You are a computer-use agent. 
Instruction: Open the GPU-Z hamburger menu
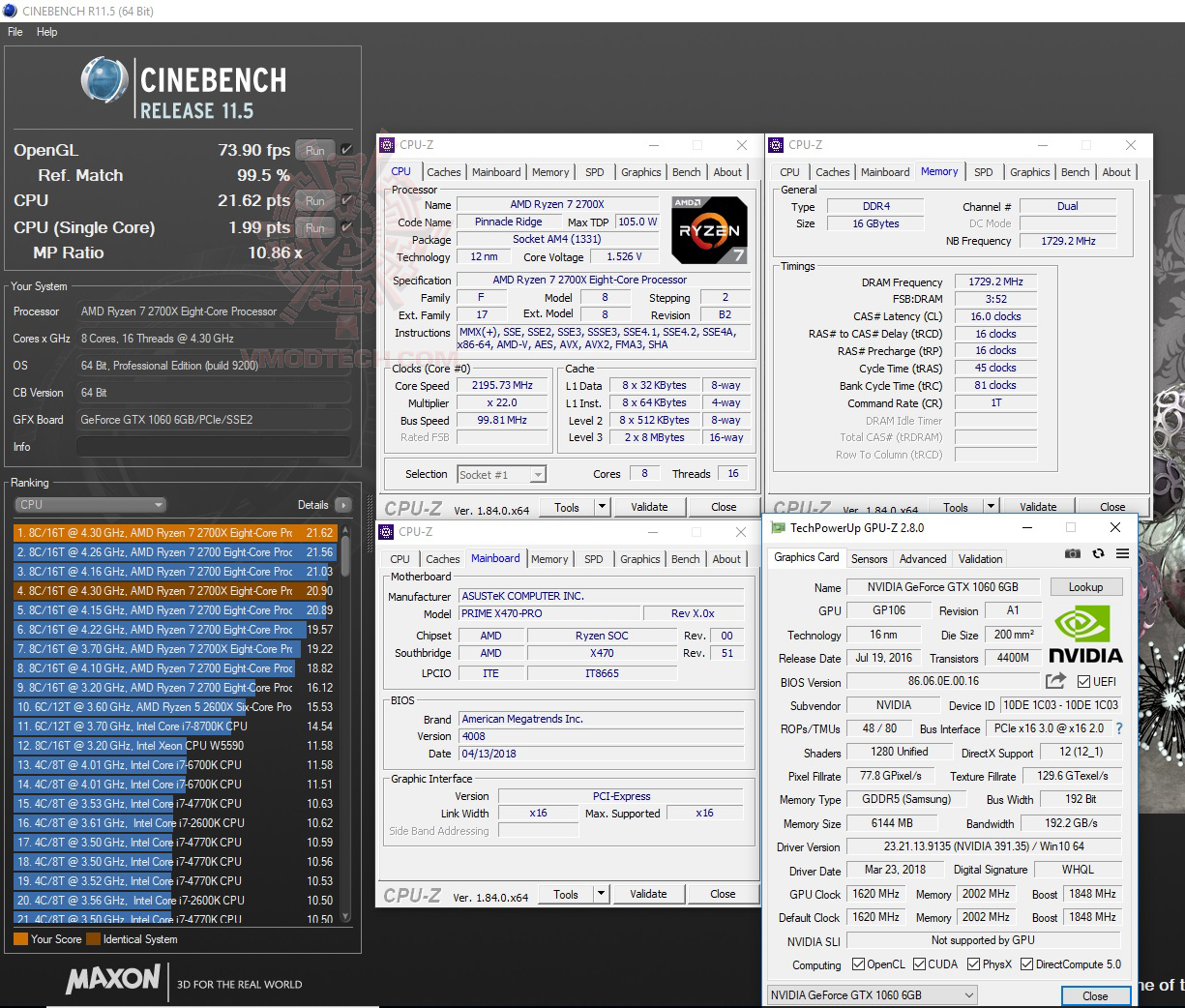coord(1122,553)
